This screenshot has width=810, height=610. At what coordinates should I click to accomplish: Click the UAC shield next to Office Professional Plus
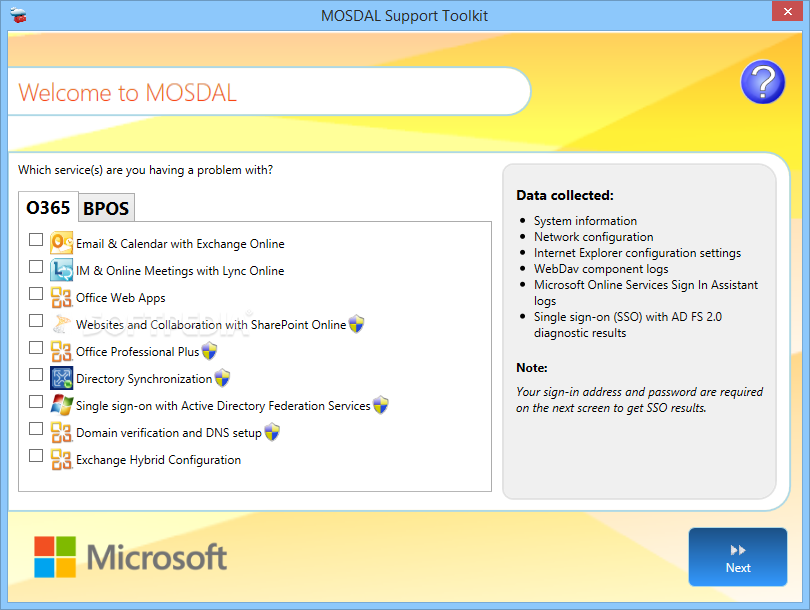click(x=209, y=351)
